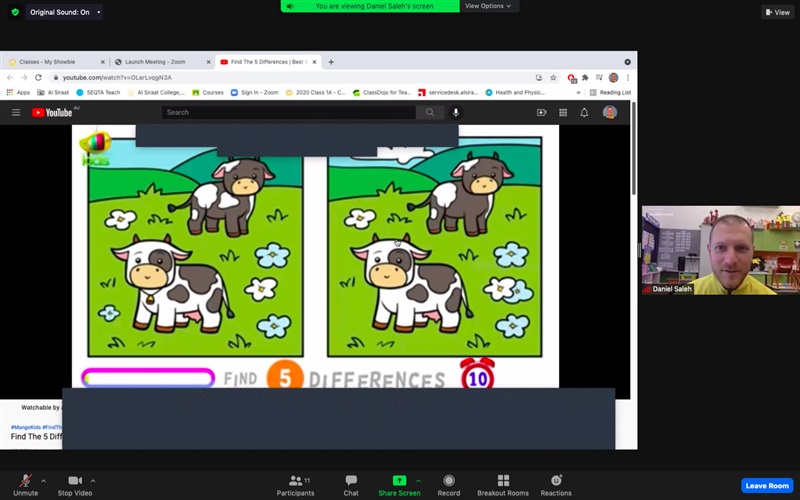The height and width of the screenshot is (500, 800).
Task: Click the YouTube Search field
Action: point(289,112)
